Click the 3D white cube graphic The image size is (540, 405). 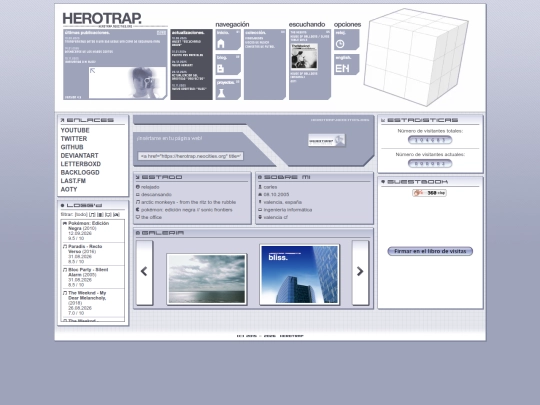pyautogui.click(x=416, y=57)
